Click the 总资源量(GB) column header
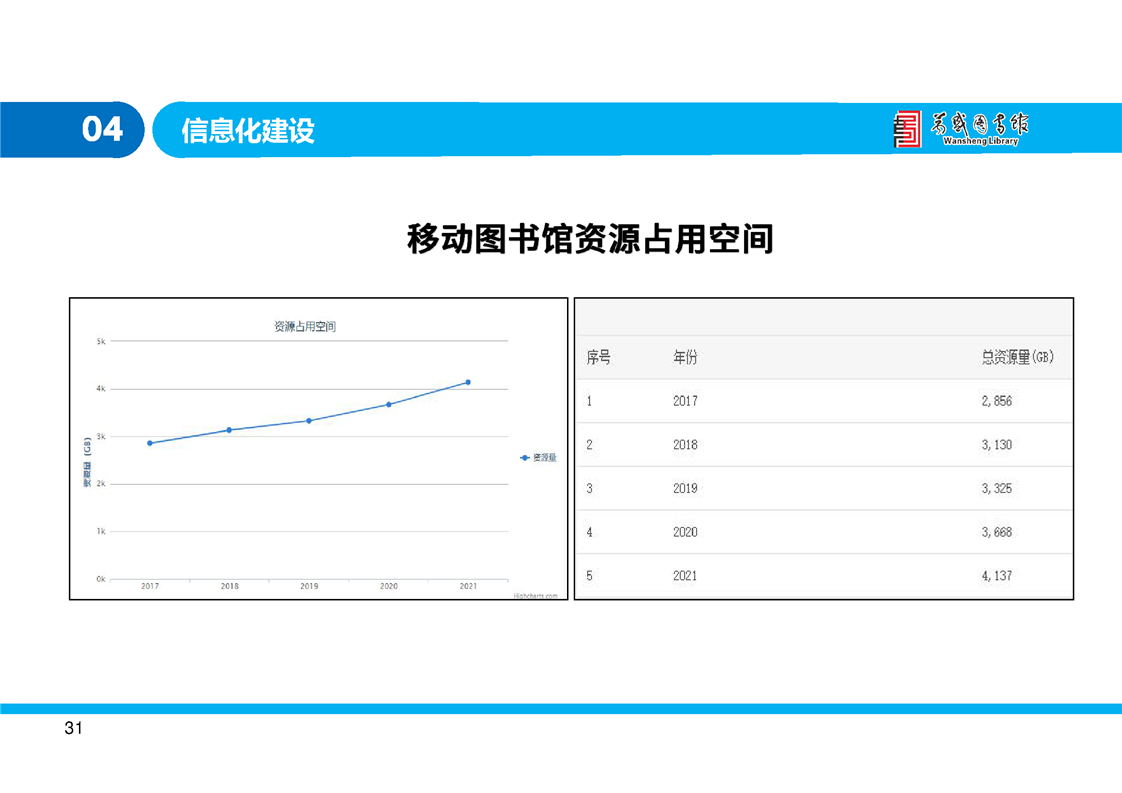The image size is (1122, 793). [x=1017, y=357]
